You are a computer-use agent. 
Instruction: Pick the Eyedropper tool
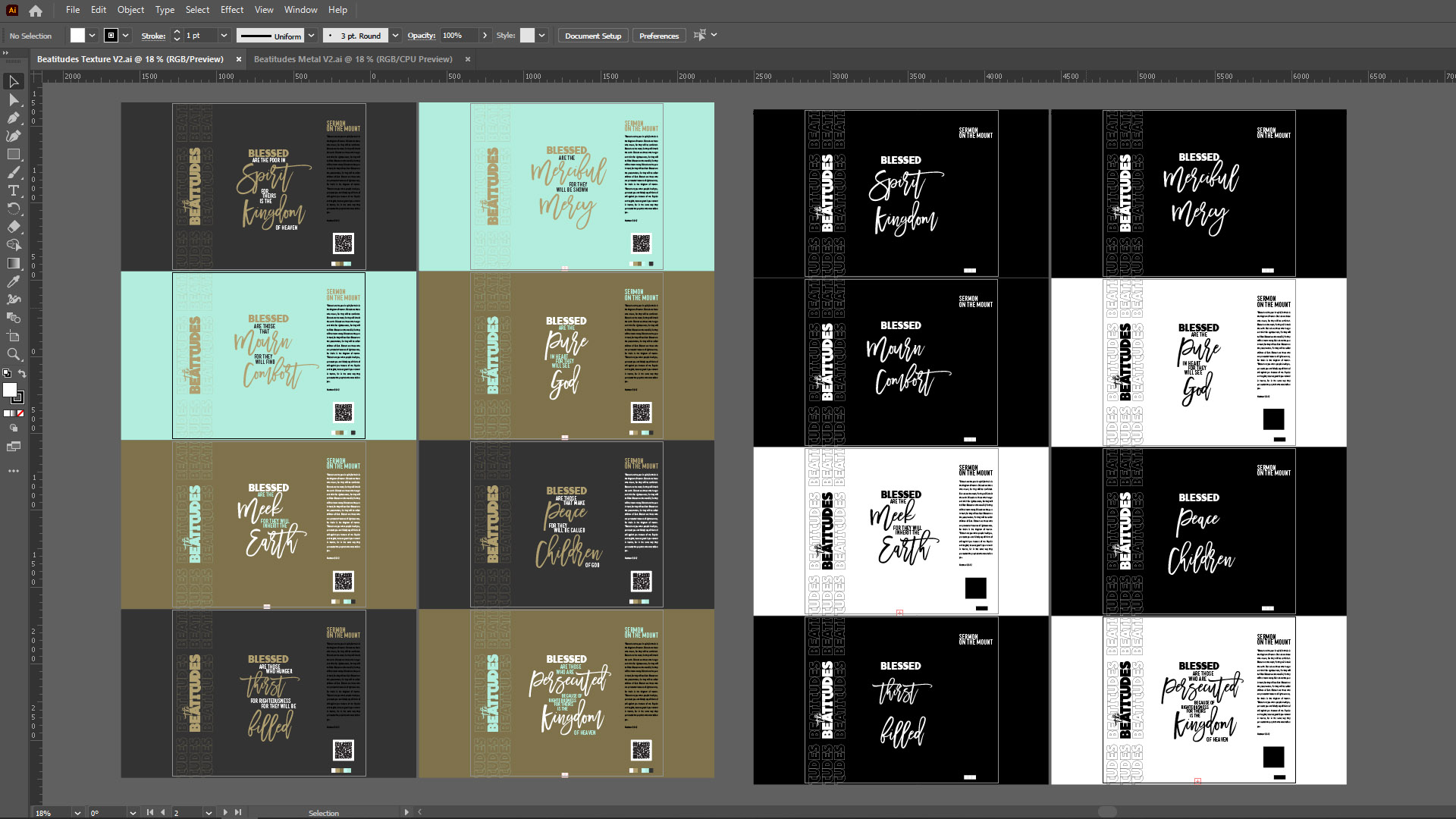pyautogui.click(x=14, y=281)
